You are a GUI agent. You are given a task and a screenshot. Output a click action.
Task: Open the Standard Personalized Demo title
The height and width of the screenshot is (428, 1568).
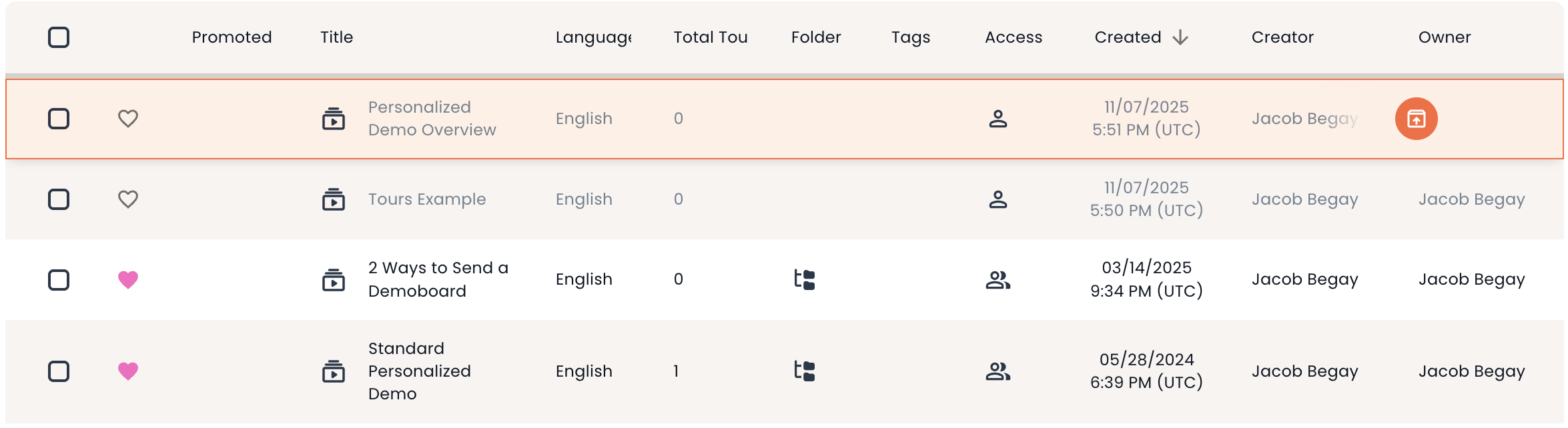419,371
